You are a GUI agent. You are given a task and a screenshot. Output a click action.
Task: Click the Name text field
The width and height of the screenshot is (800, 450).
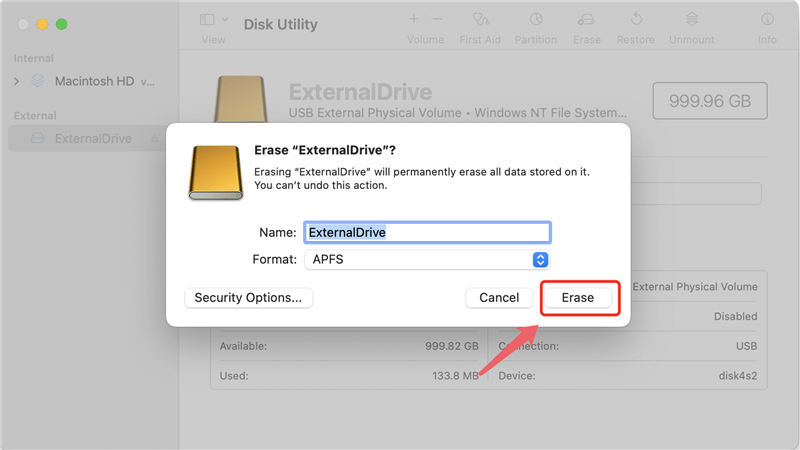427,232
